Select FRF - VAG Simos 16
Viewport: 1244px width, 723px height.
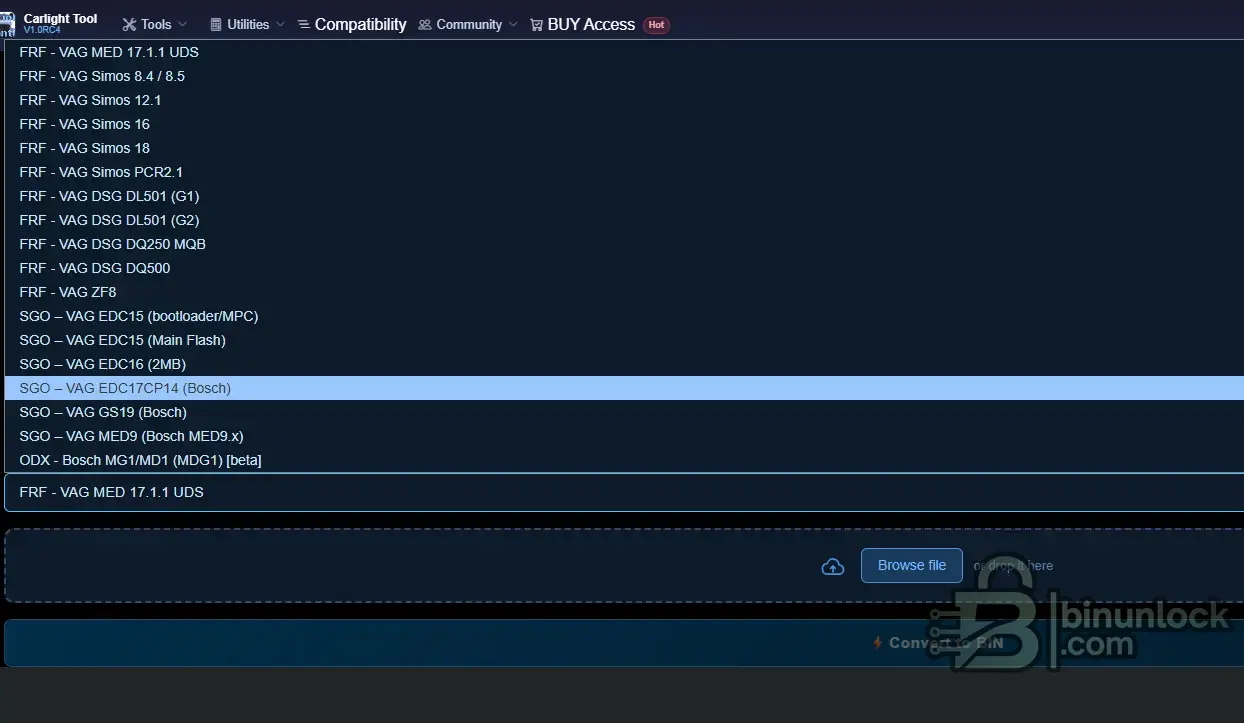(x=624, y=124)
